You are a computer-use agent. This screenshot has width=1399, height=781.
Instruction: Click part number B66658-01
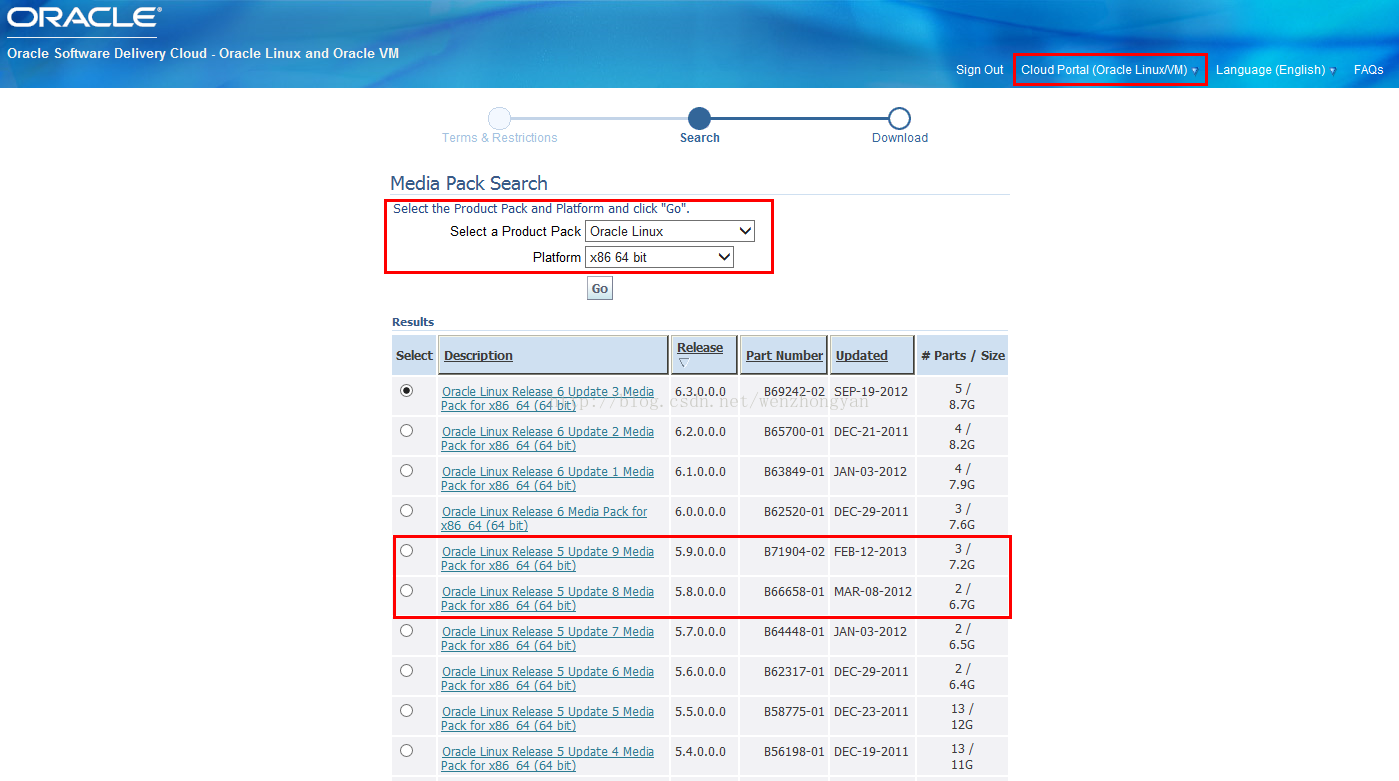pos(794,591)
